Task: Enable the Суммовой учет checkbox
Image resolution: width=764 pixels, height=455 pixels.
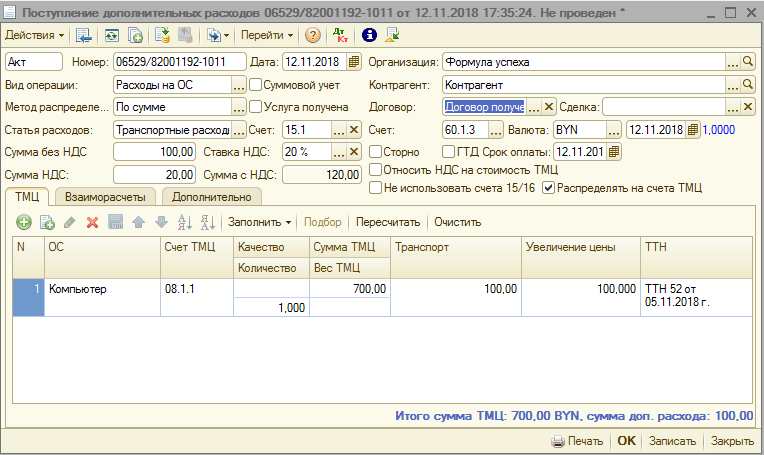Action: coord(256,85)
